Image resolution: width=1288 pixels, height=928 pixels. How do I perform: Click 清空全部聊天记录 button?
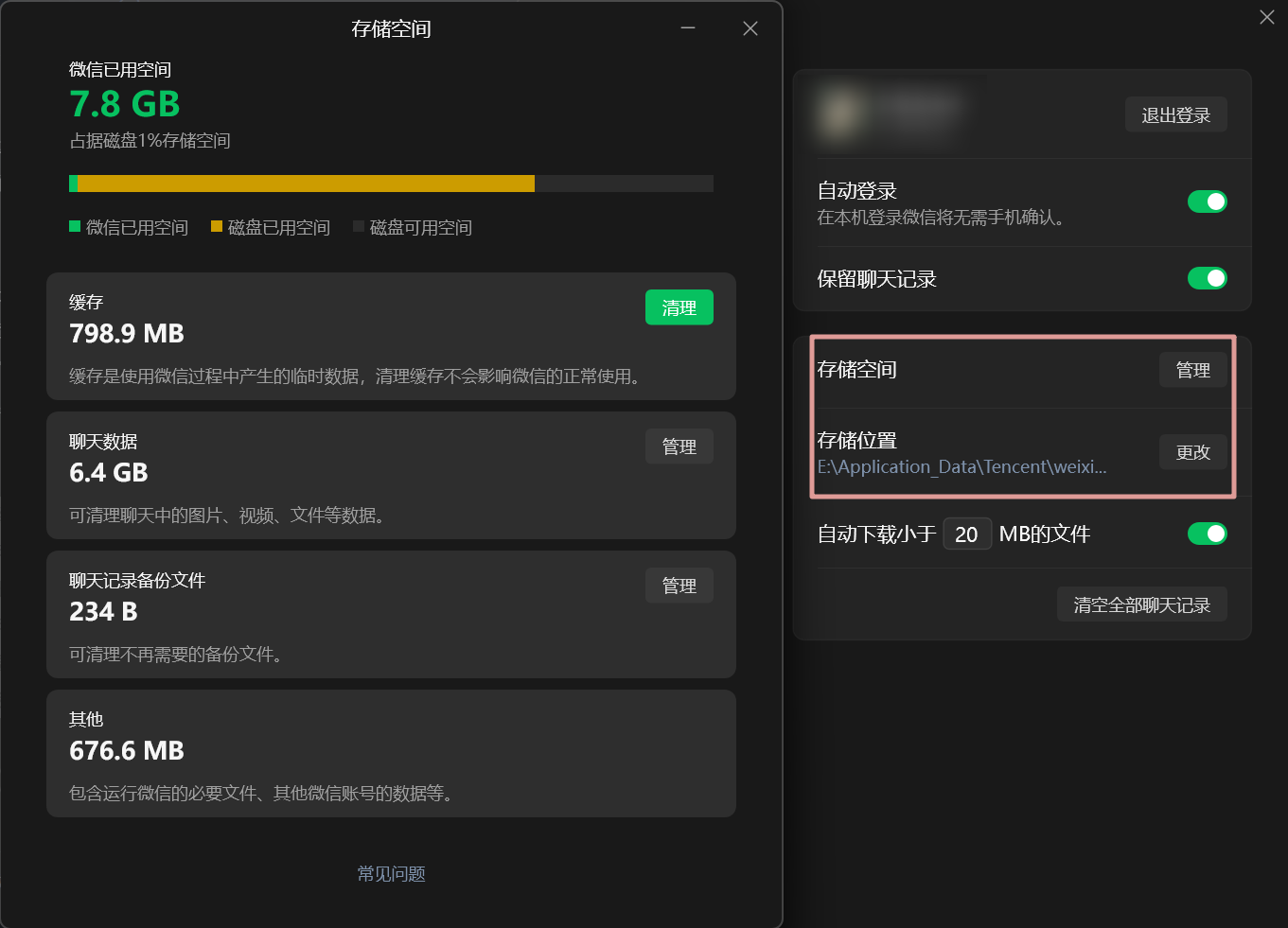pos(1141,604)
